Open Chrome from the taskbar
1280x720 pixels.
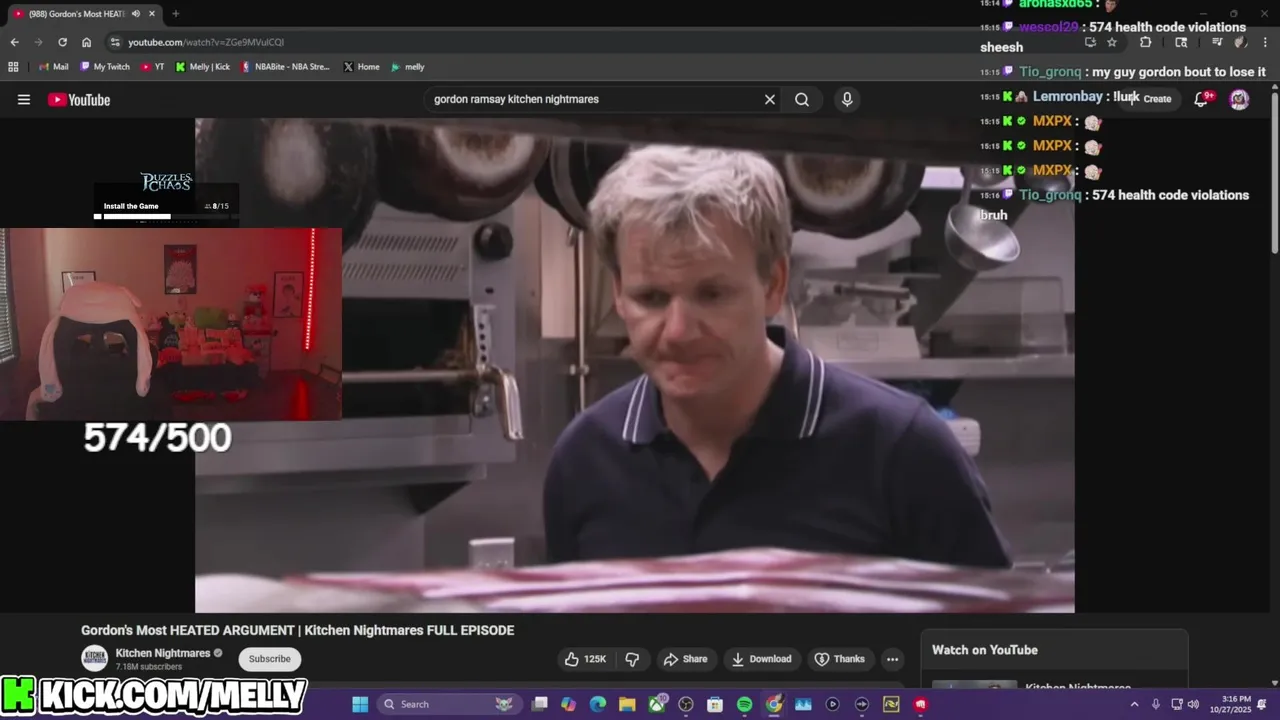pyautogui.click(x=773, y=704)
